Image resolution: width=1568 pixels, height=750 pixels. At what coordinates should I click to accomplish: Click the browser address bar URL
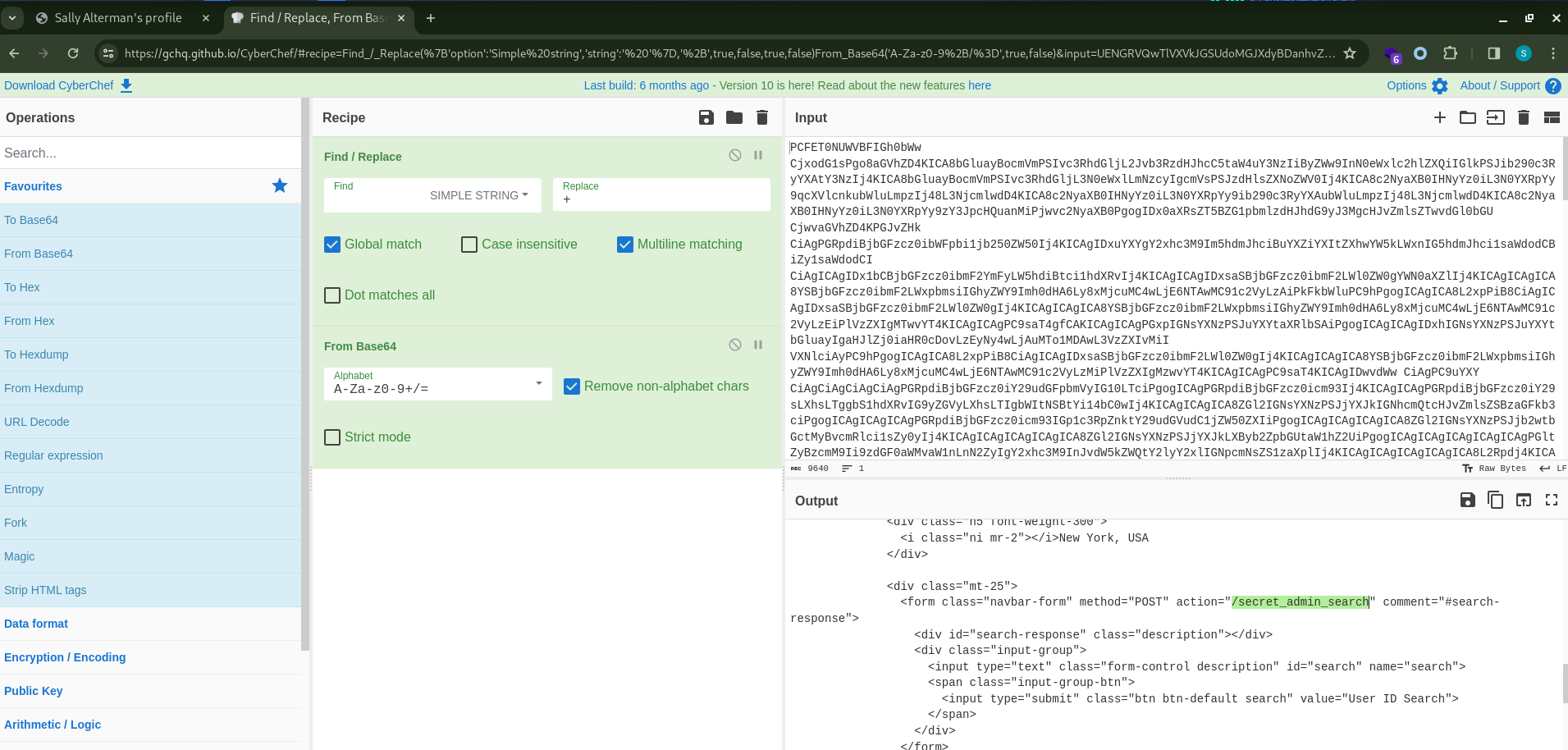tap(729, 53)
